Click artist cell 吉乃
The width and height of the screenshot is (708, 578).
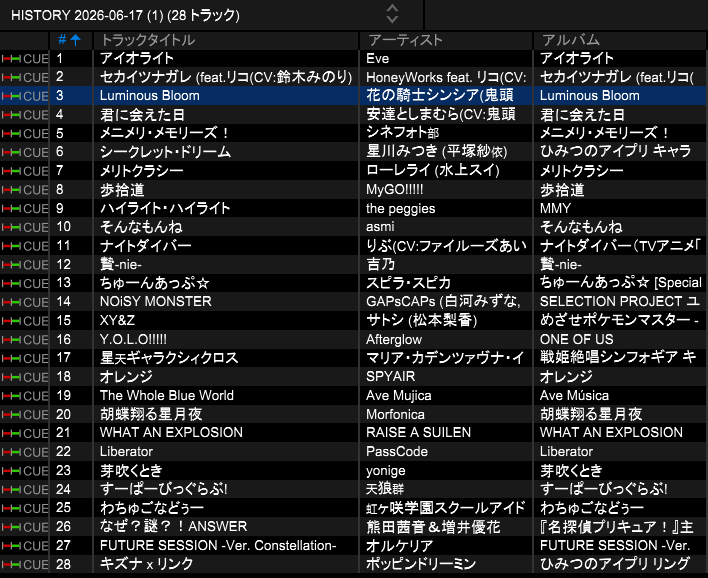380,264
